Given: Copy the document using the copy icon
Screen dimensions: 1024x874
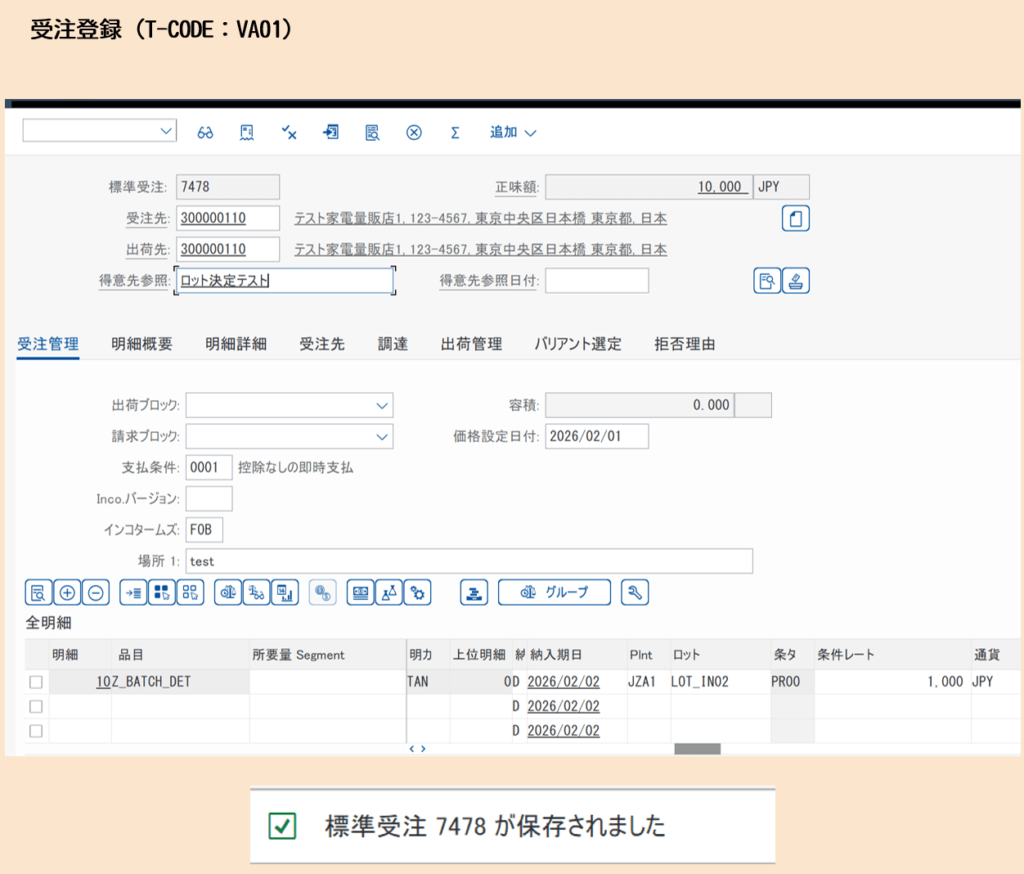Looking at the screenshot, I should 795,218.
